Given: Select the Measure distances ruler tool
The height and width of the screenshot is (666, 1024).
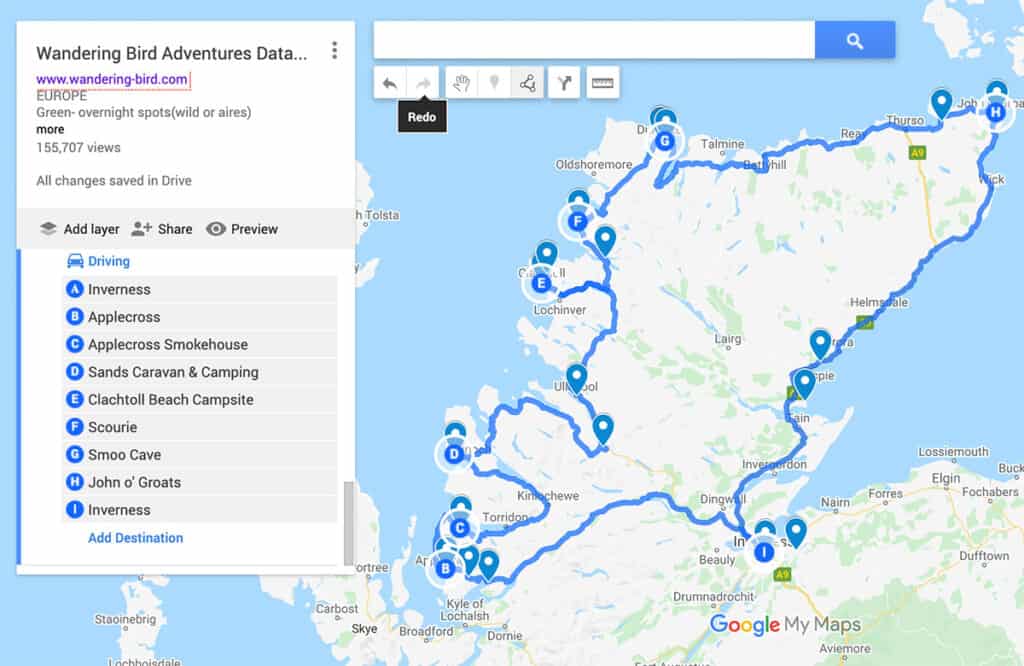Looking at the screenshot, I should 602,83.
